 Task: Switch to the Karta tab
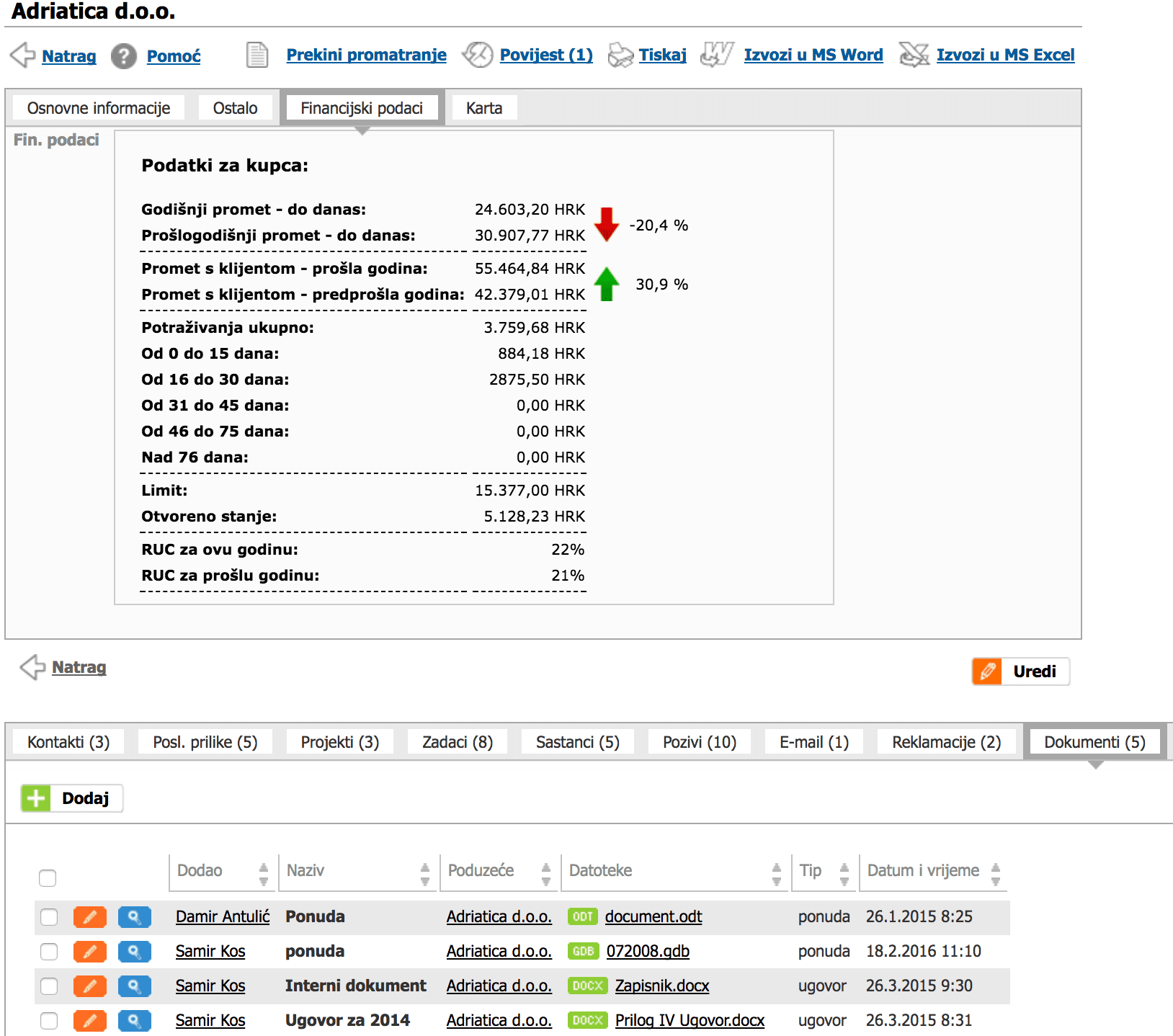pos(483,107)
